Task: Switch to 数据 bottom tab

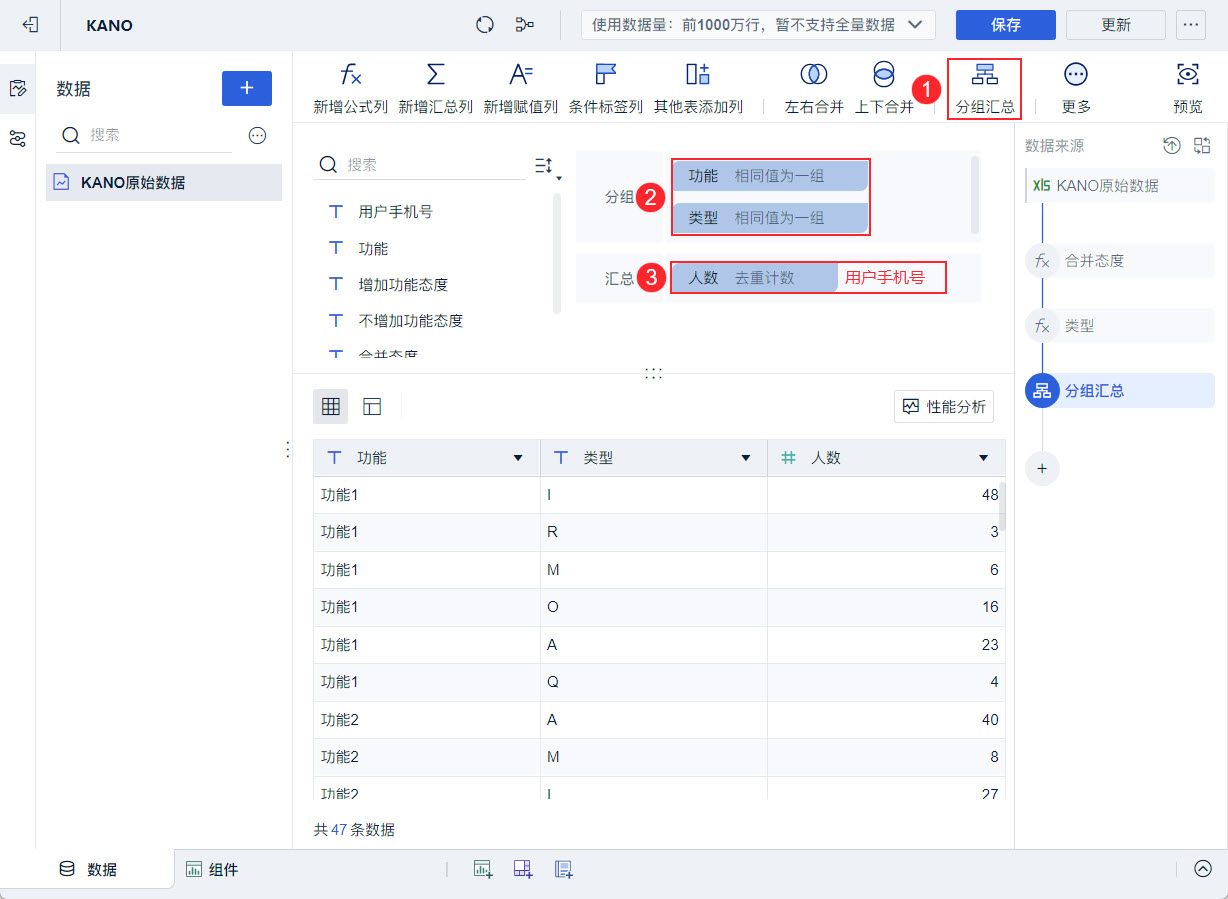Action: (88, 869)
